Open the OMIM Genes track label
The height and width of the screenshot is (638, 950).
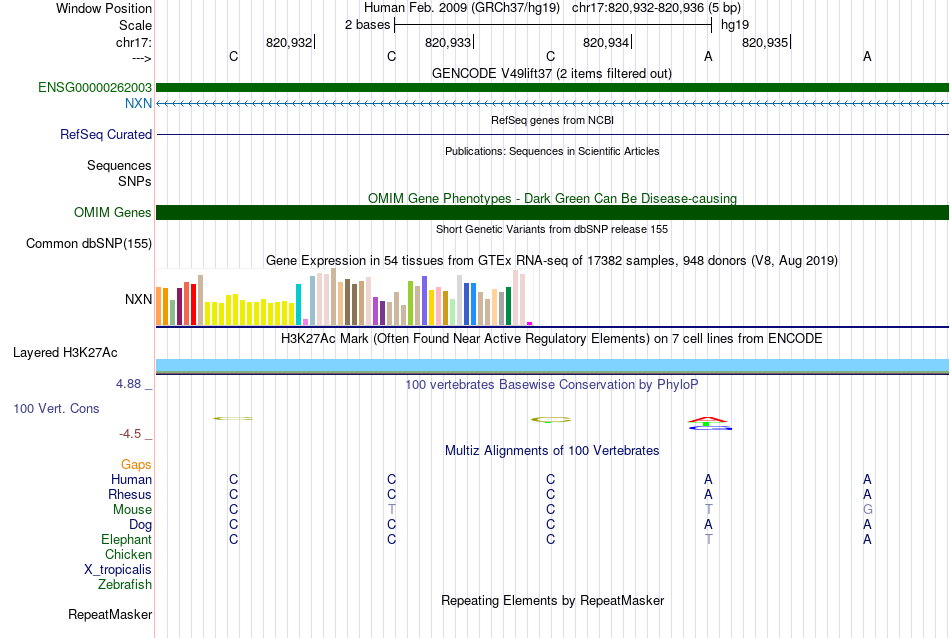coord(112,213)
